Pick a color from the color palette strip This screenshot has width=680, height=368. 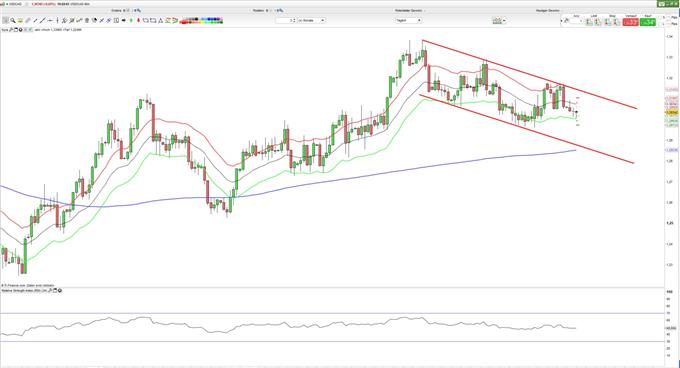pos(202,20)
